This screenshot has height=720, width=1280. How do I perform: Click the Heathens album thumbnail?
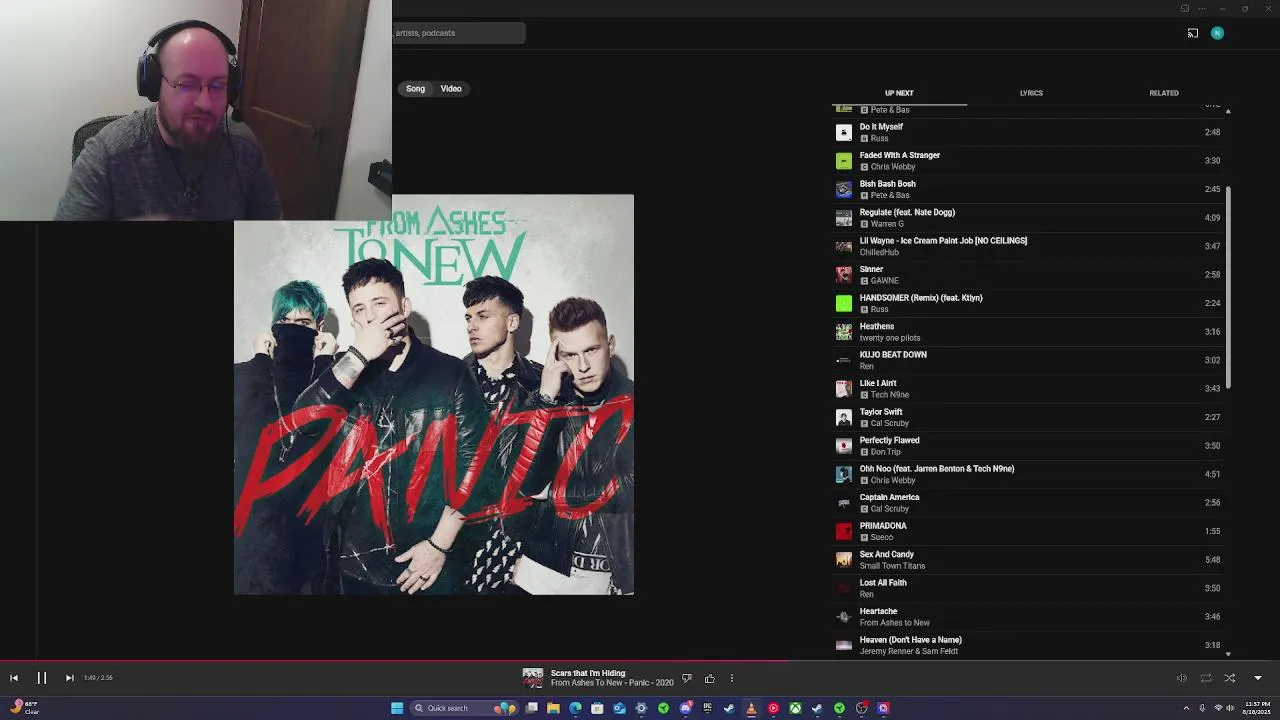844,332
